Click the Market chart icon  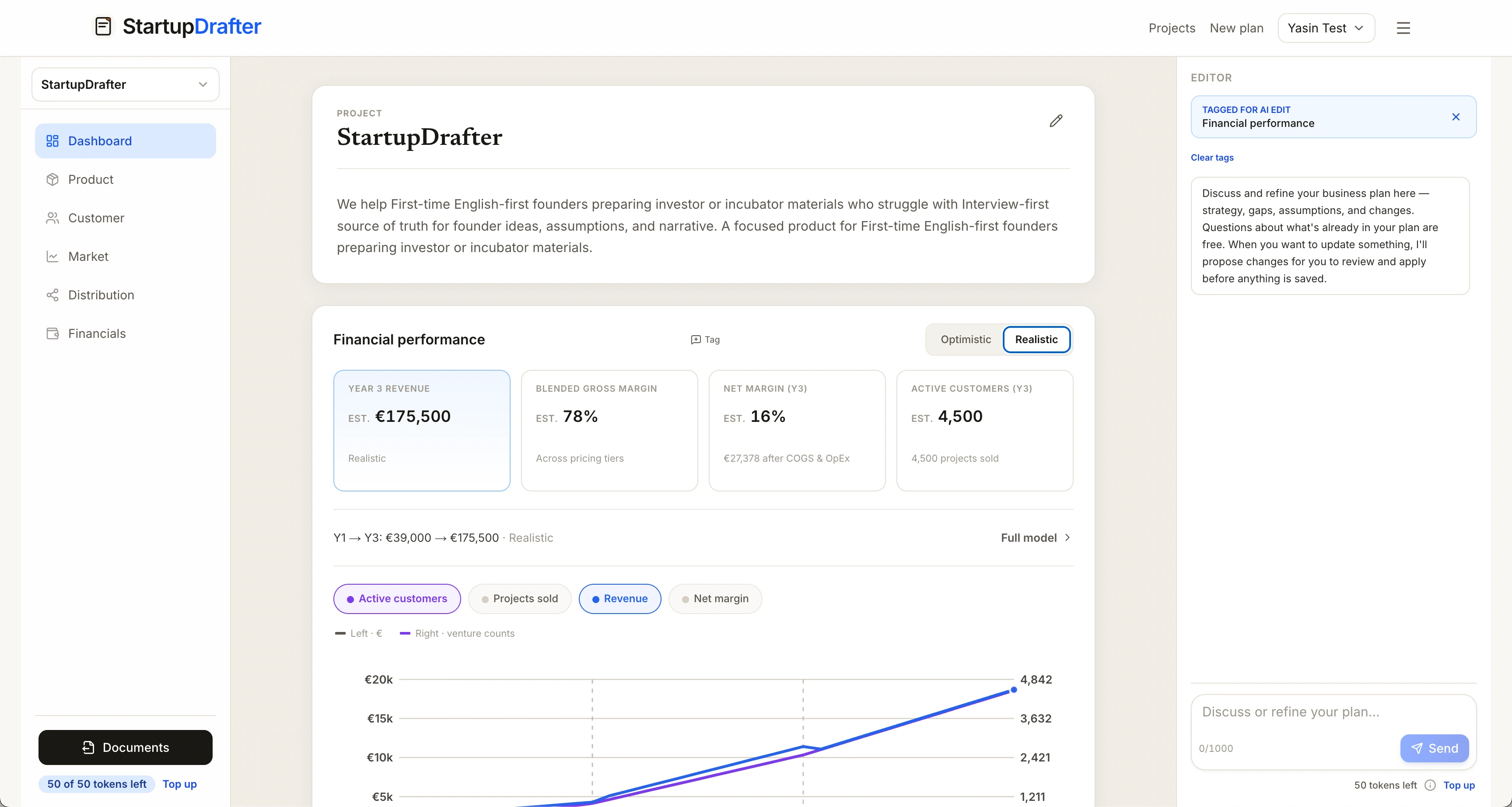pos(52,256)
